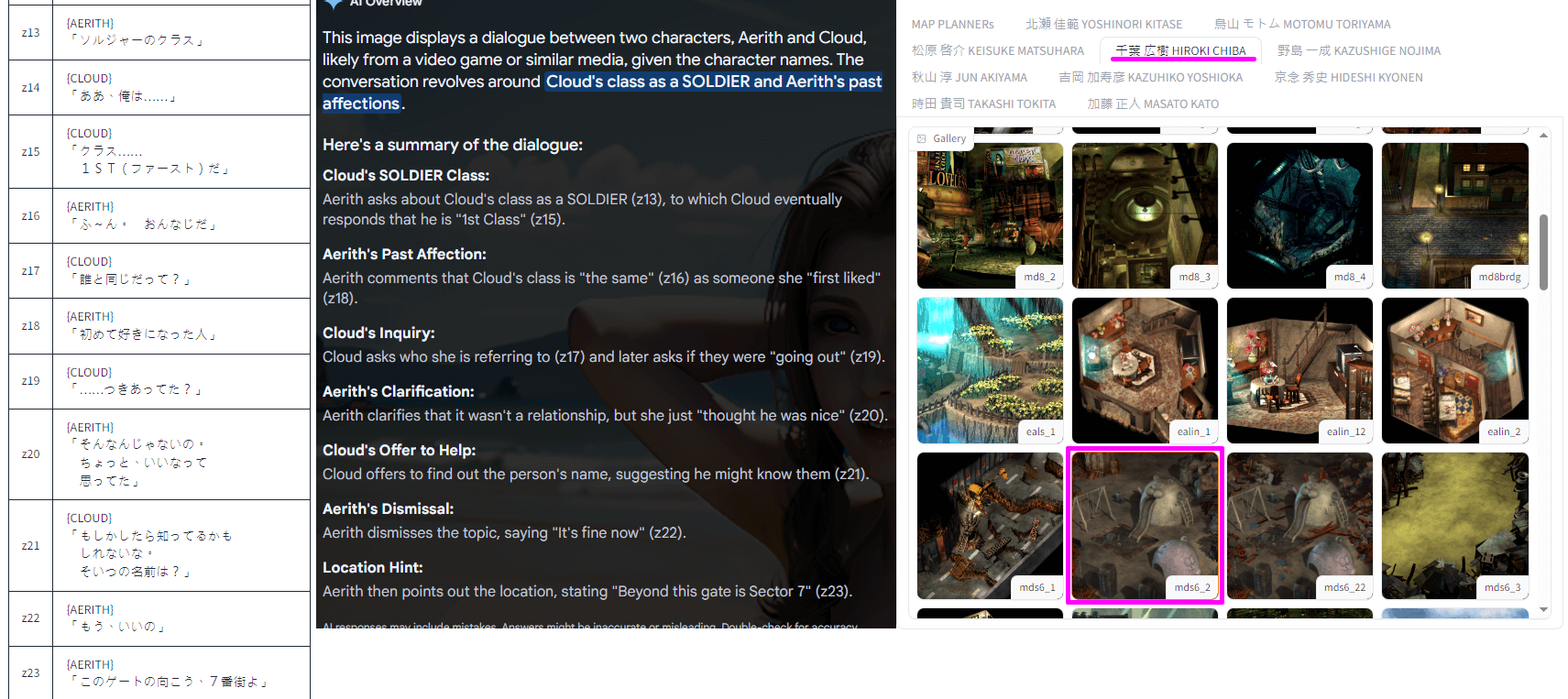Open the ealin_12 gallery thumbnail
Viewport: 1568px width, 699px height.
tap(1299, 370)
